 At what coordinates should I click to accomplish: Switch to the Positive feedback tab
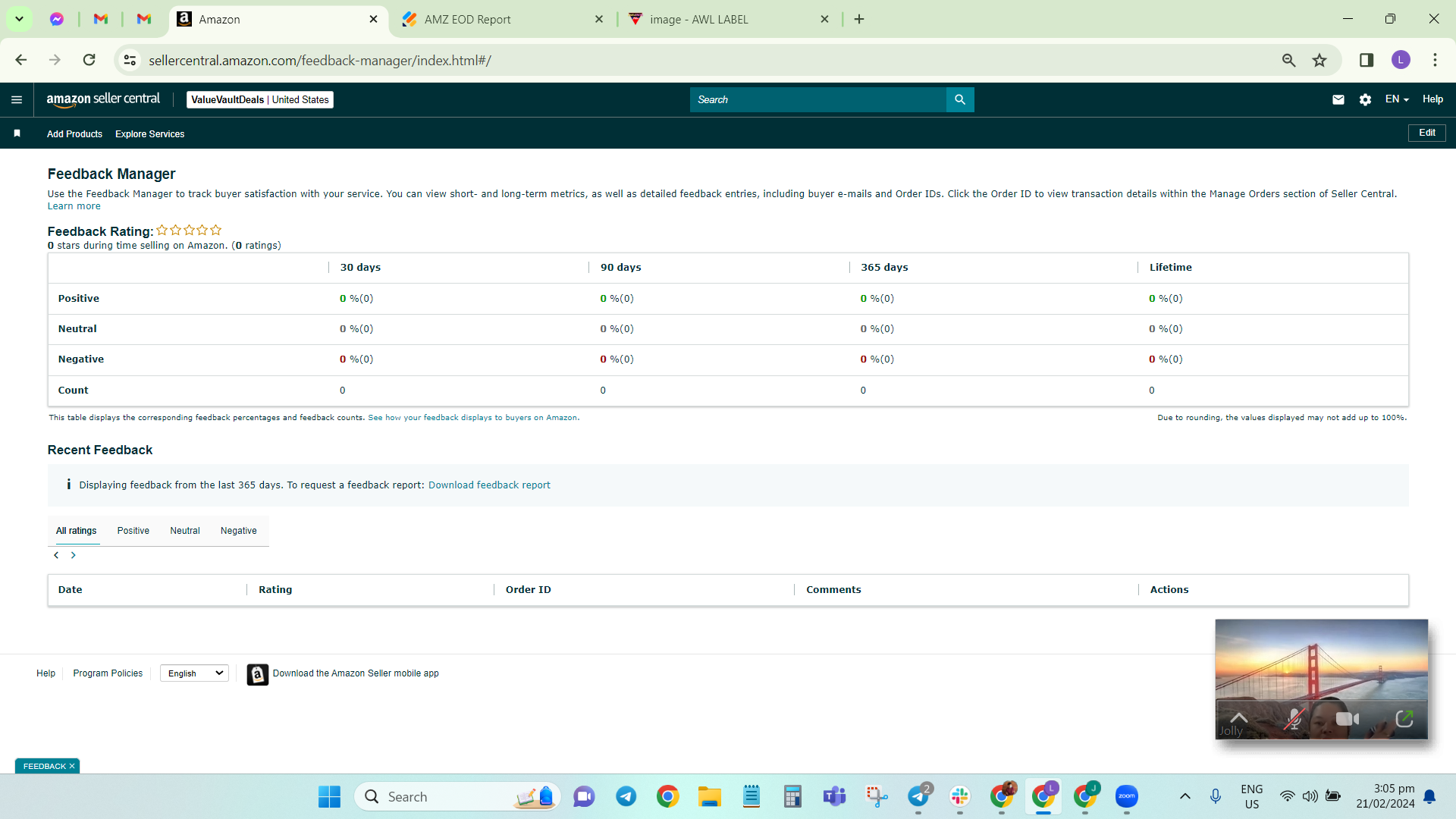[133, 531]
